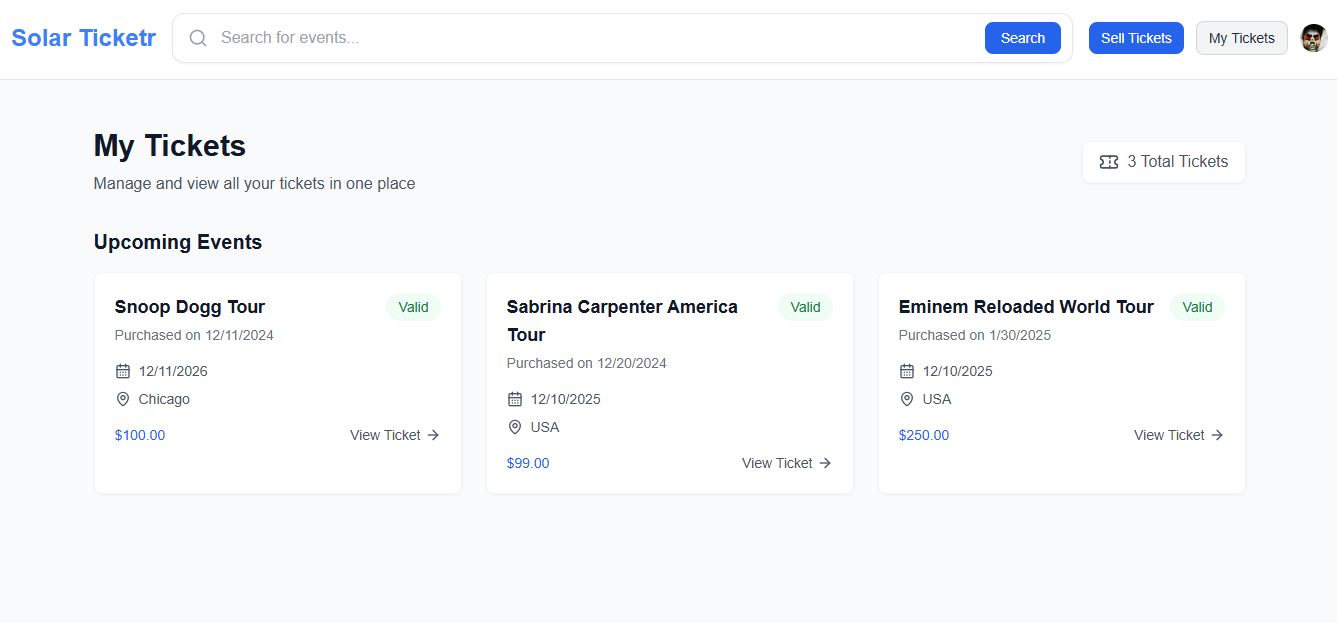Click the magnifier icon in search bar

[198, 38]
